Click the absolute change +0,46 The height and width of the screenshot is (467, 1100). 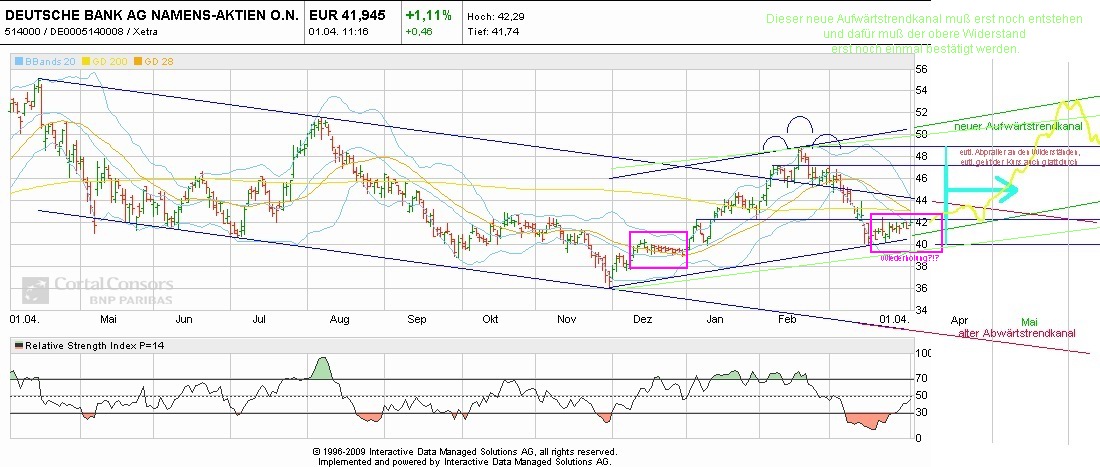point(420,32)
